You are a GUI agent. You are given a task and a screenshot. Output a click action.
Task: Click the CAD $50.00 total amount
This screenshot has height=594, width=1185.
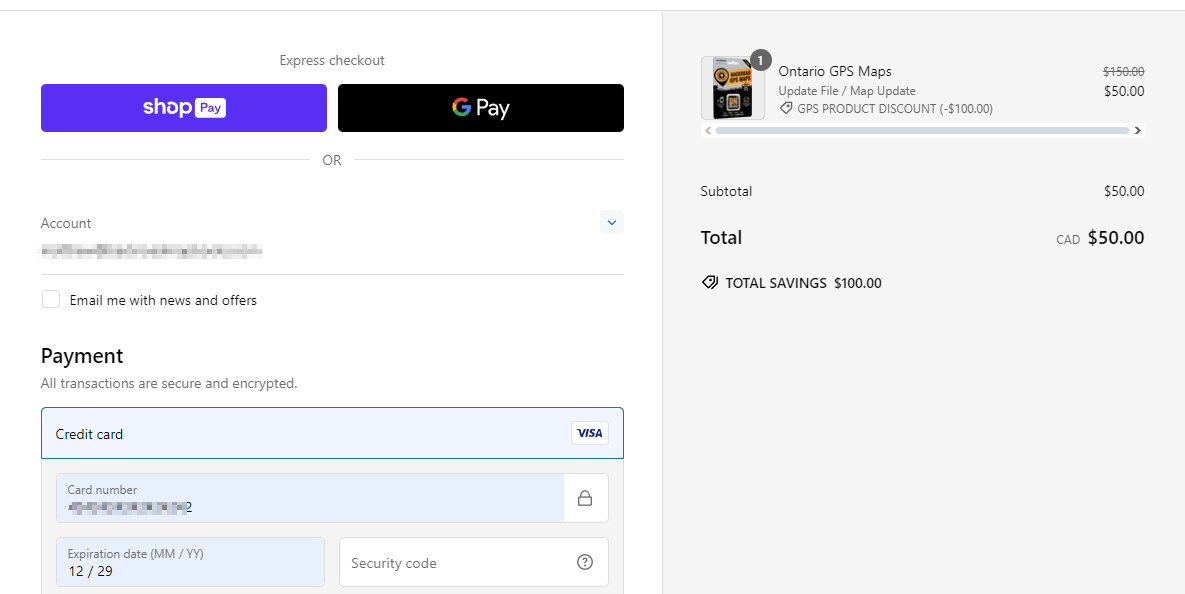point(1100,238)
